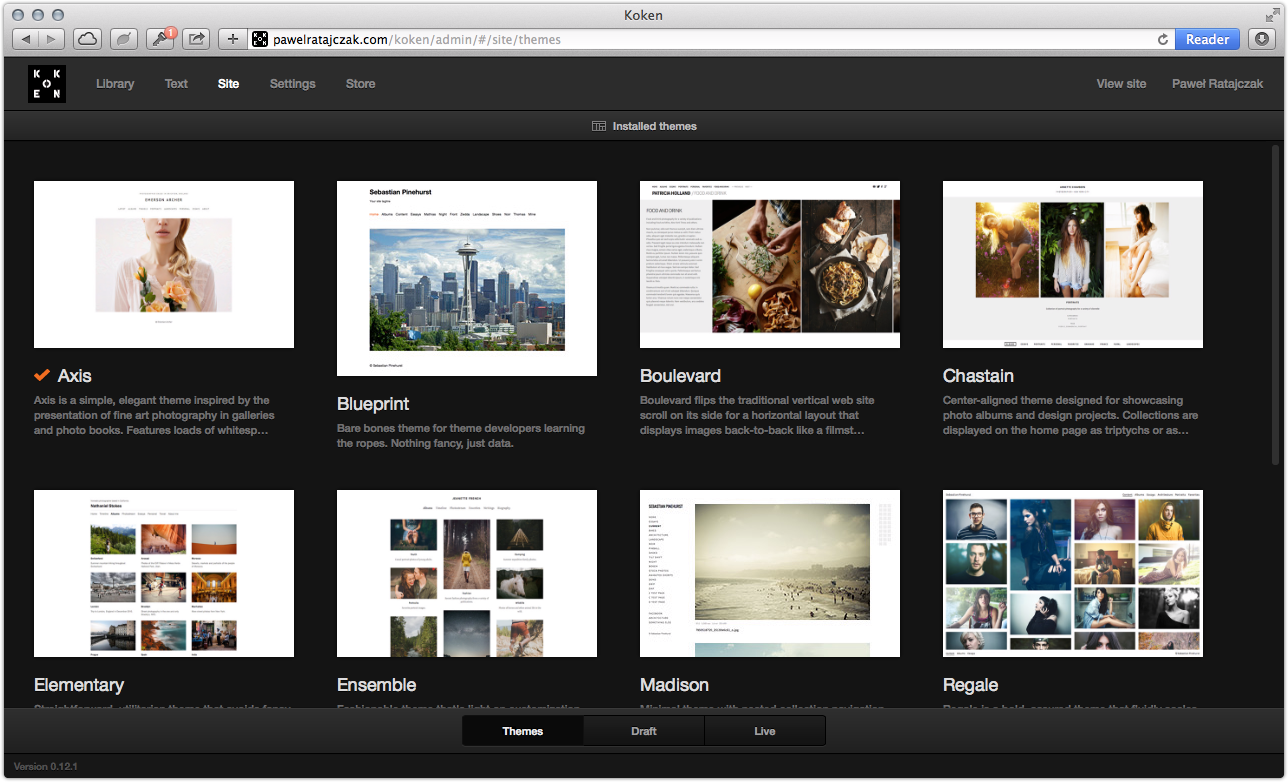Select the Ensemble theme thumbnail
The image size is (1288, 782).
point(467,573)
